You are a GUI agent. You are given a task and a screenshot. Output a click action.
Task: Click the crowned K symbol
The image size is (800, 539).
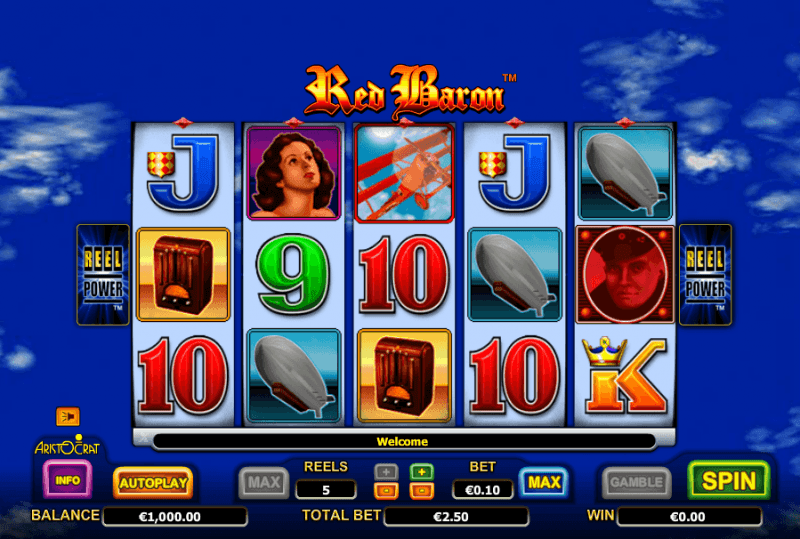tap(625, 375)
